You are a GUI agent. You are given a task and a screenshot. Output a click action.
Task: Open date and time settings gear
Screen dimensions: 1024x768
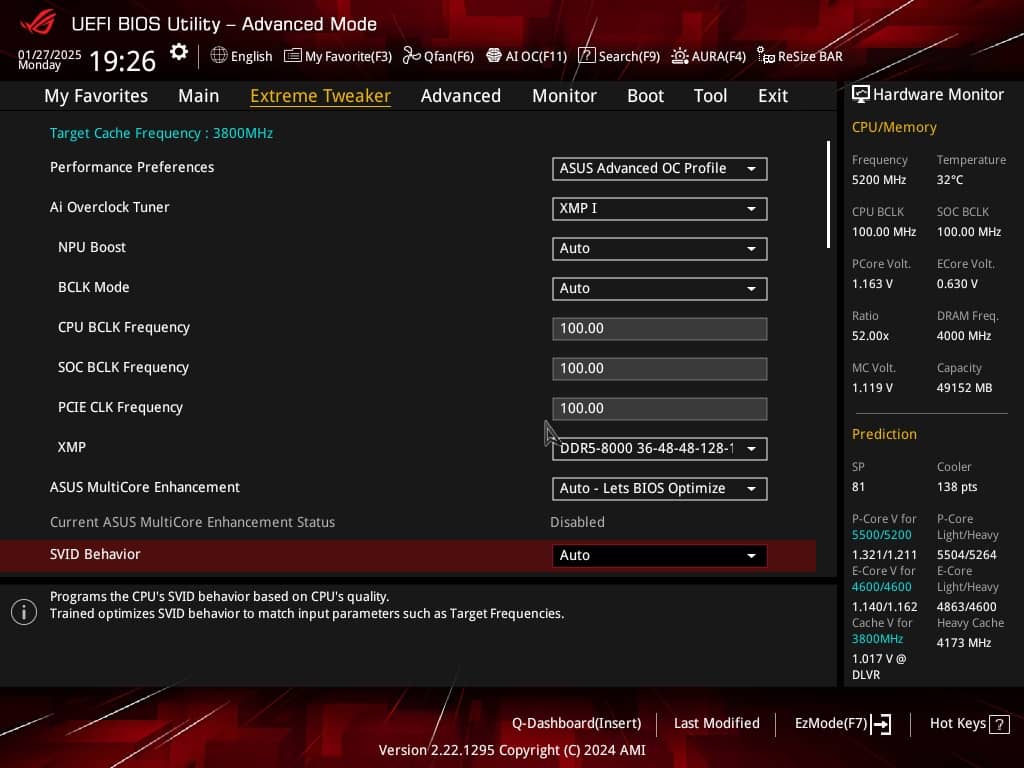(178, 52)
